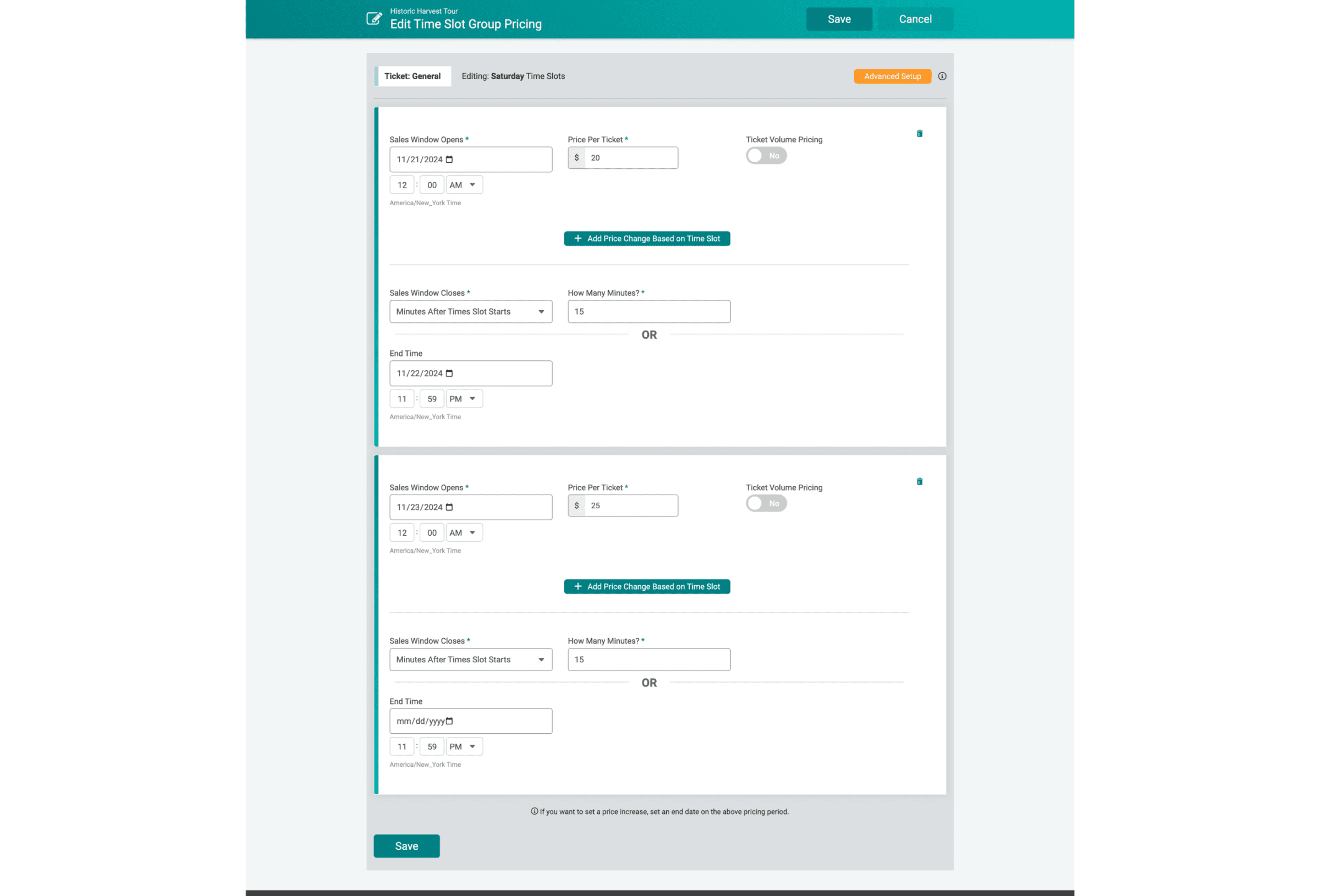Edit the Price Per Ticket field showing 25

coord(630,505)
